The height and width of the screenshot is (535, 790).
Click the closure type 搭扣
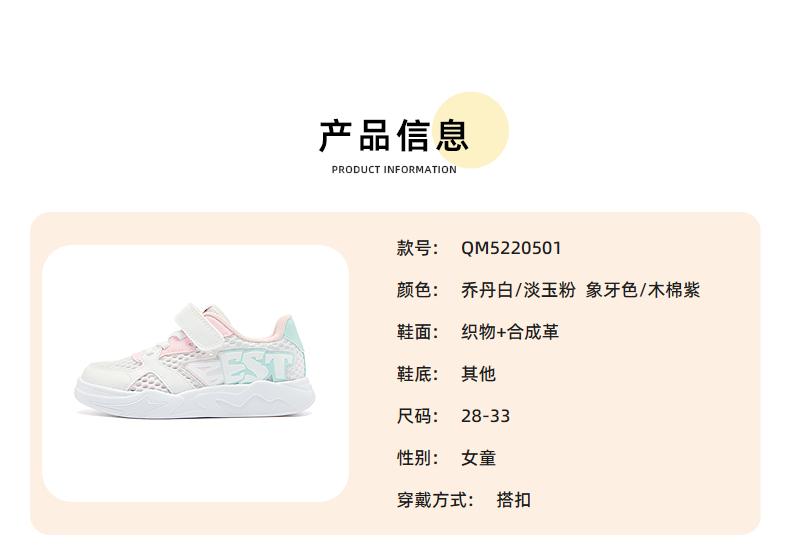point(514,500)
